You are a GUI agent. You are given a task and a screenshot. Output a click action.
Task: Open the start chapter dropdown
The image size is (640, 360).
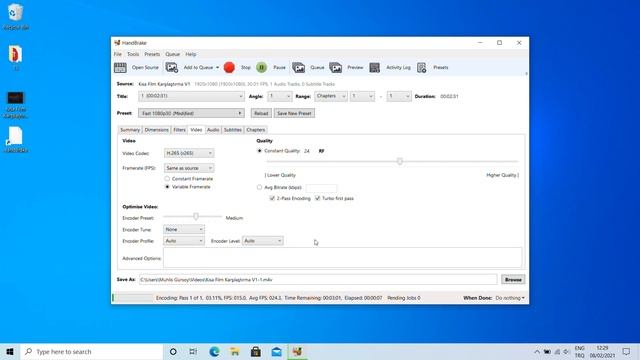pos(362,96)
